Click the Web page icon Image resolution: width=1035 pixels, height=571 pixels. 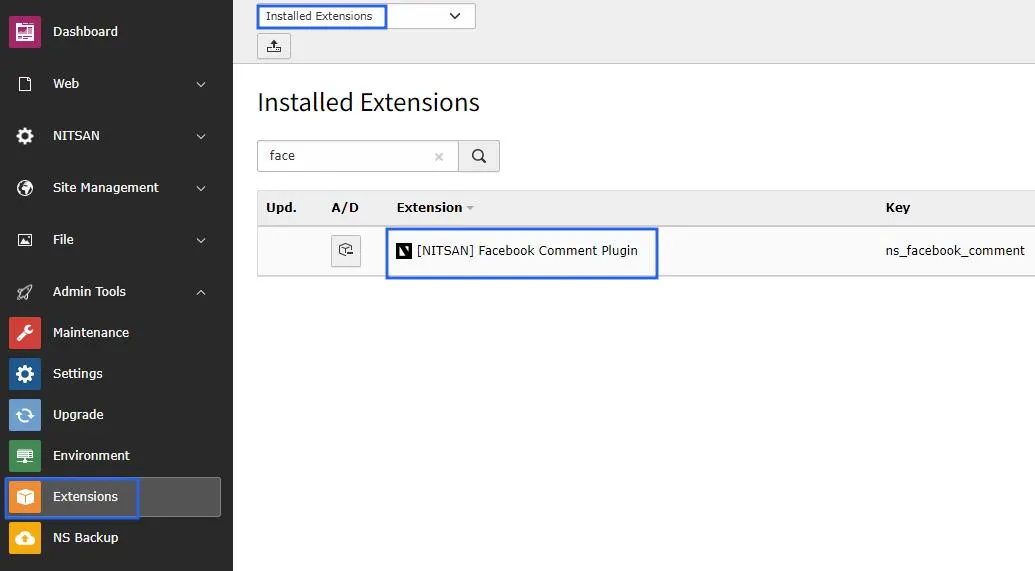24,84
